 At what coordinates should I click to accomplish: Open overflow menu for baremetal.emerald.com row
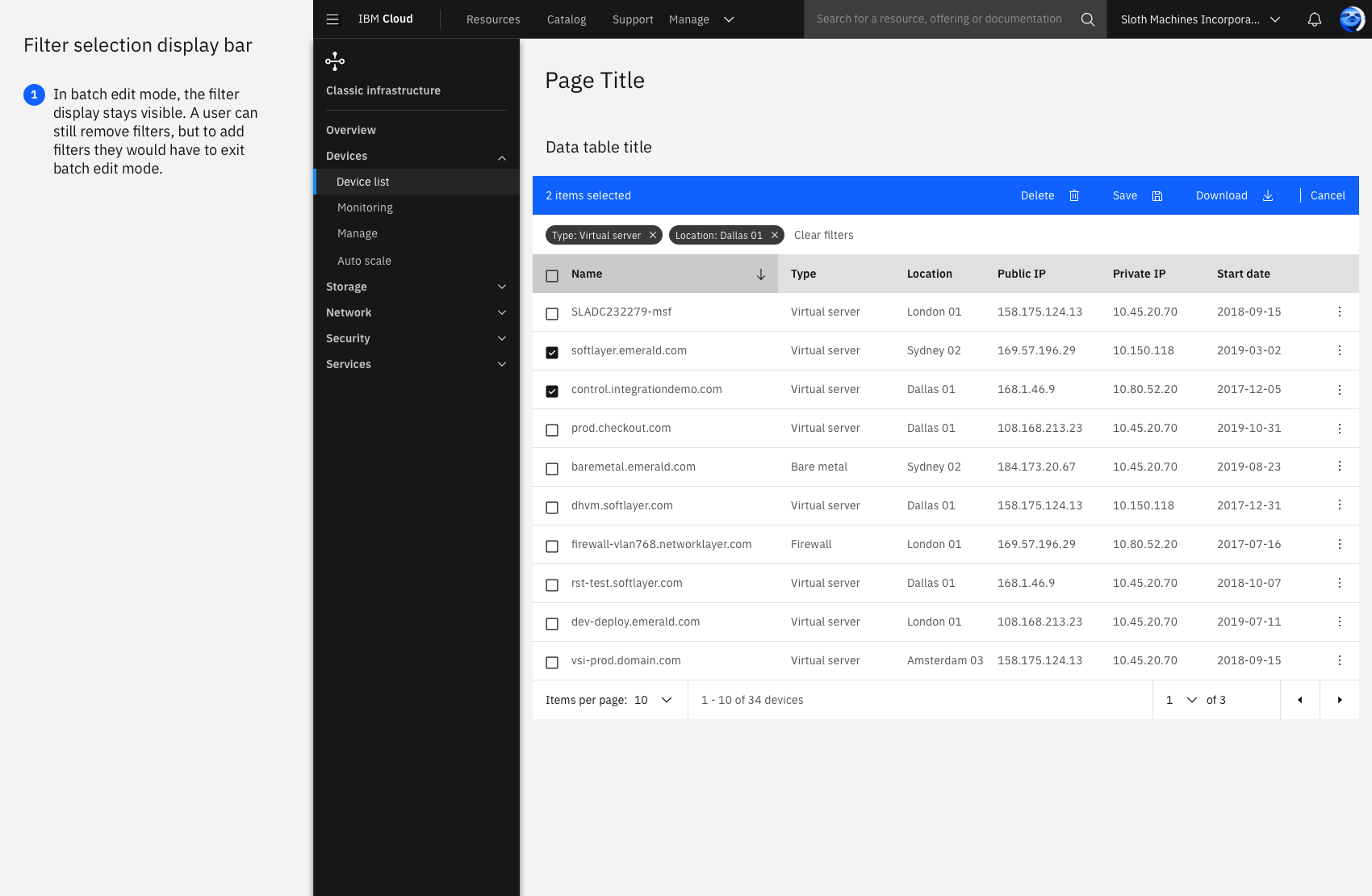[x=1339, y=467]
